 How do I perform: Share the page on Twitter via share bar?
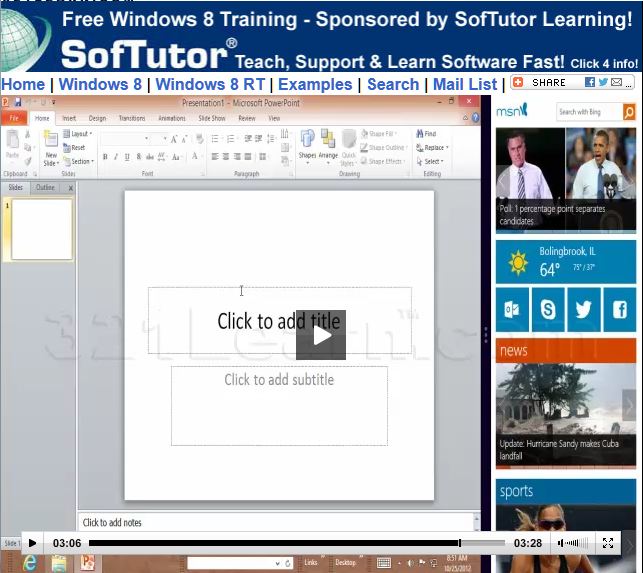click(x=603, y=82)
